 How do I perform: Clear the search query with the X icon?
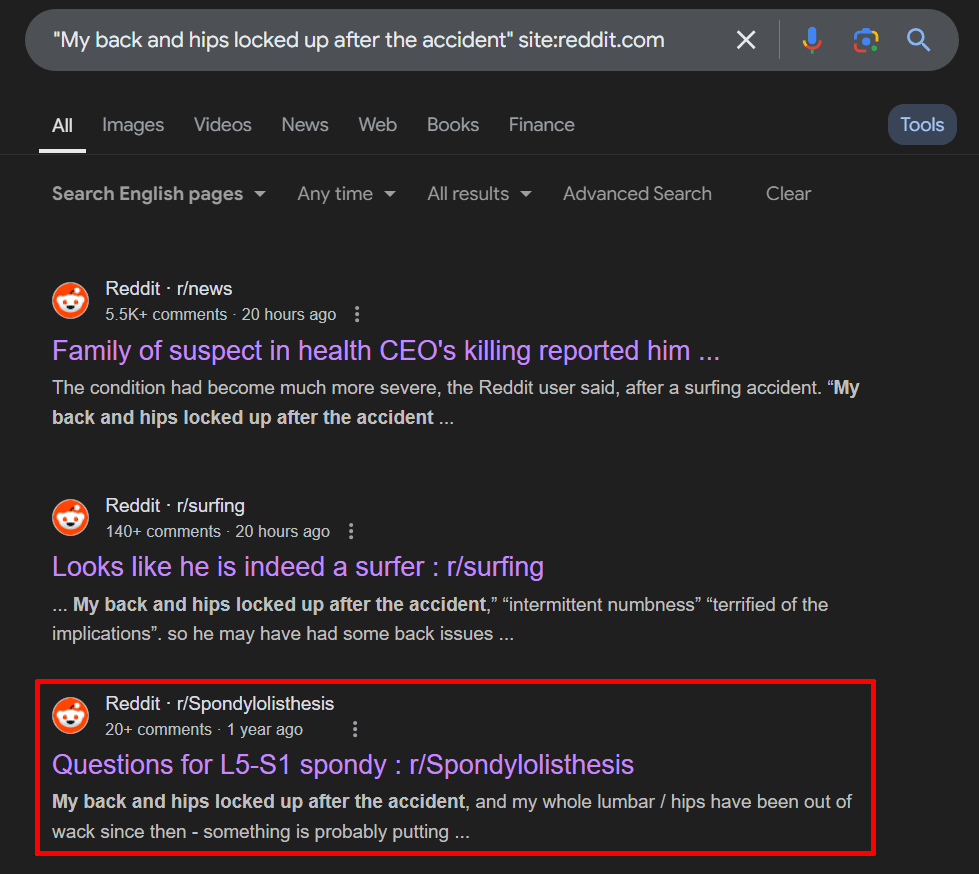click(x=746, y=40)
